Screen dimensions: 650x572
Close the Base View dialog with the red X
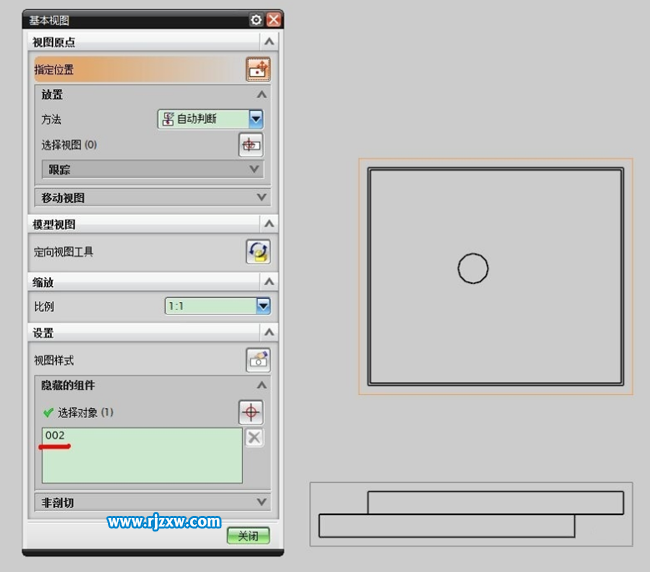click(274, 19)
